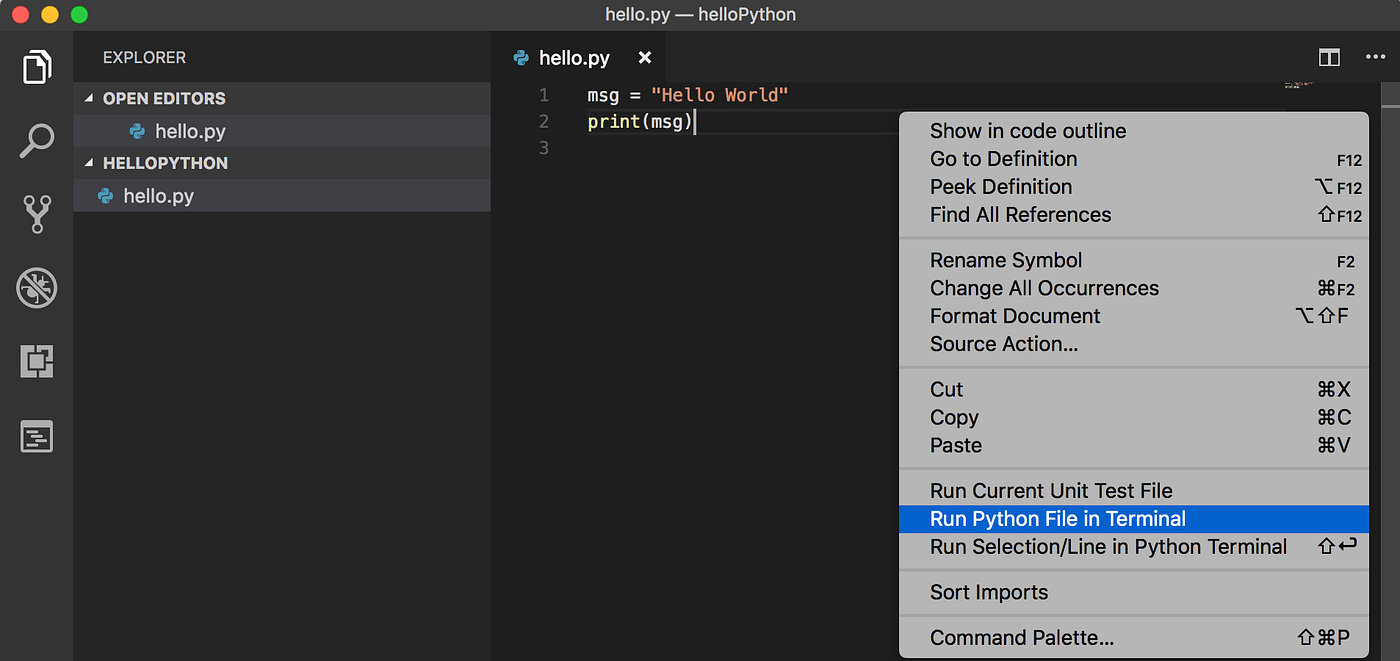The height and width of the screenshot is (661, 1400).
Task: Open the Debug view icon
Action: tap(37, 288)
